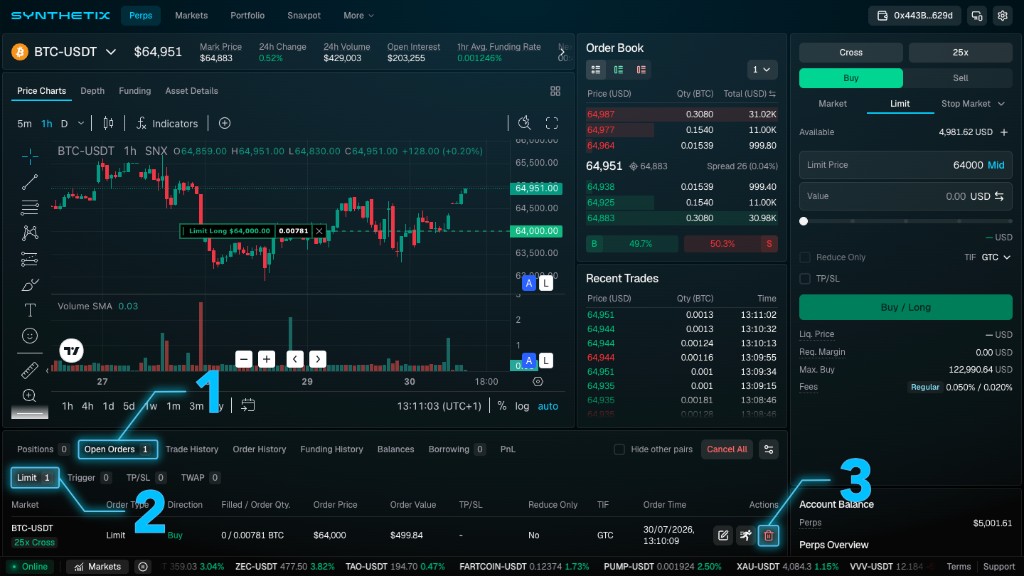Show both sides order book view

596,69
